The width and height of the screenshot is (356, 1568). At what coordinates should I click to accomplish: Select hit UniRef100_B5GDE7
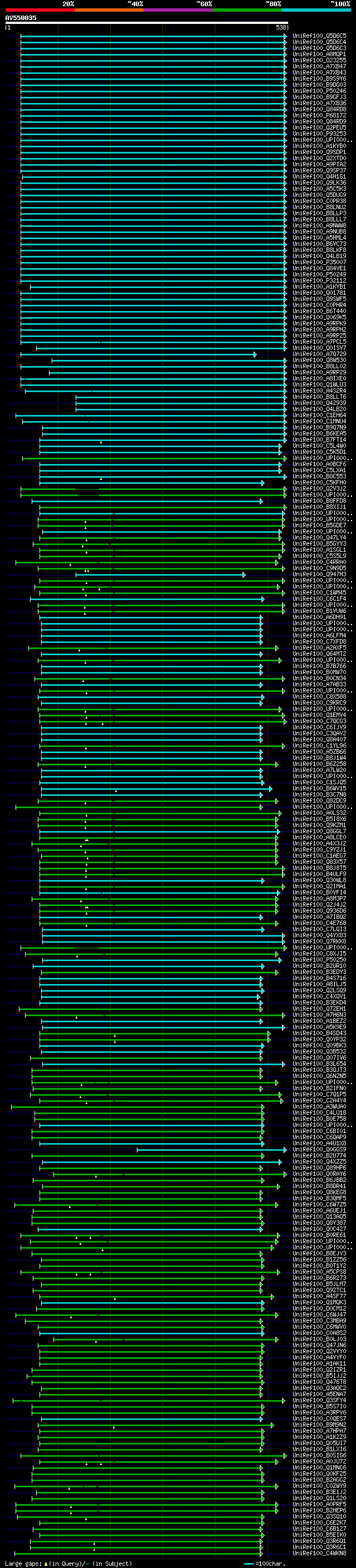pos(319,525)
